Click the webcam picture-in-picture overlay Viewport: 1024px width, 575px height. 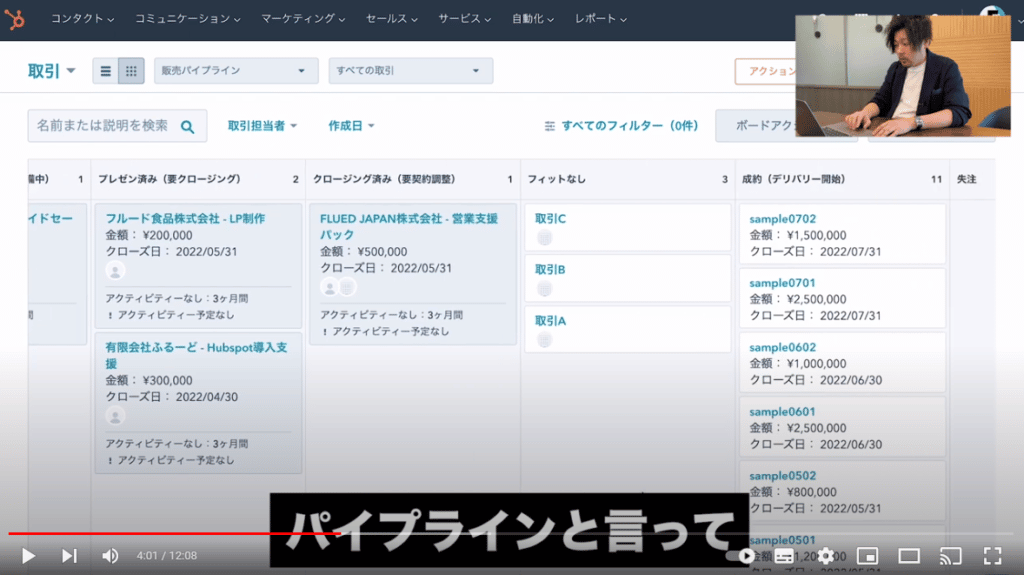[x=903, y=76]
